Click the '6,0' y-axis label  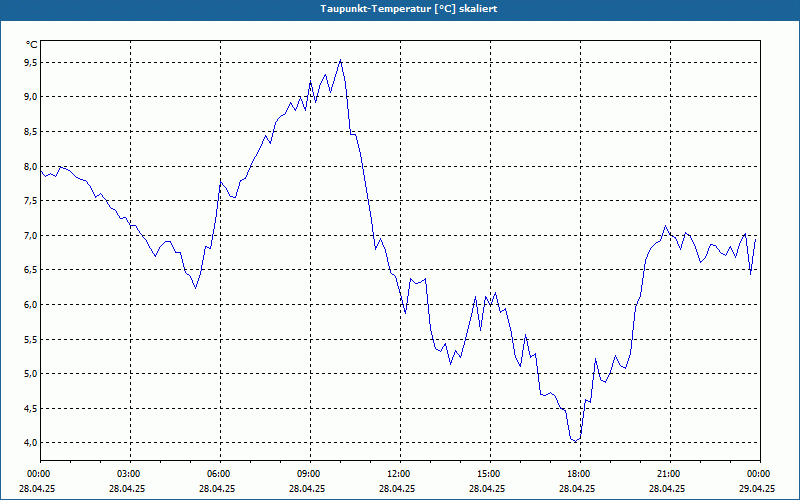click(31, 305)
